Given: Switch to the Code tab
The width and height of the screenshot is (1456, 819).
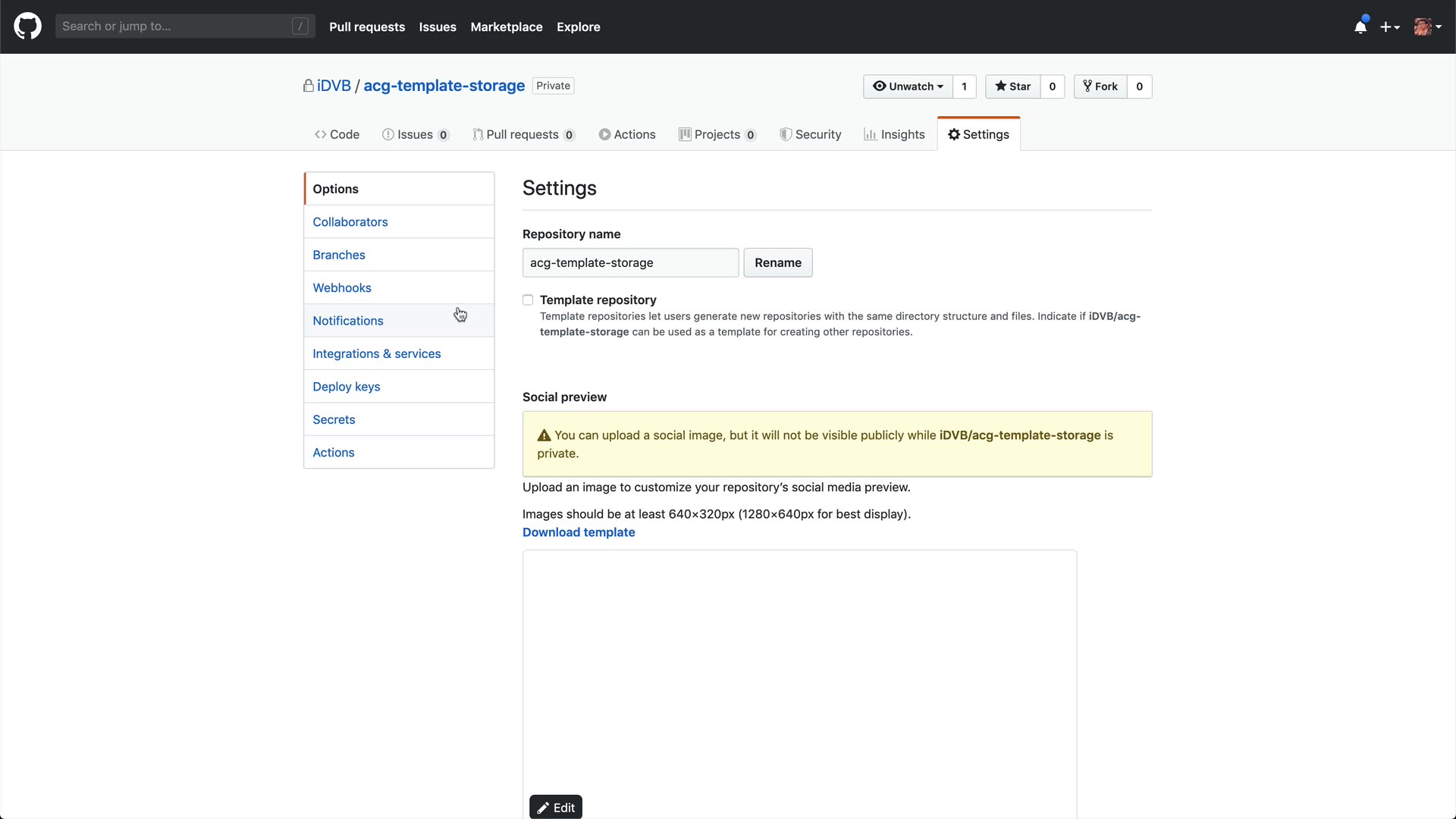Looking at the screenshot, I should pos(337,134).
